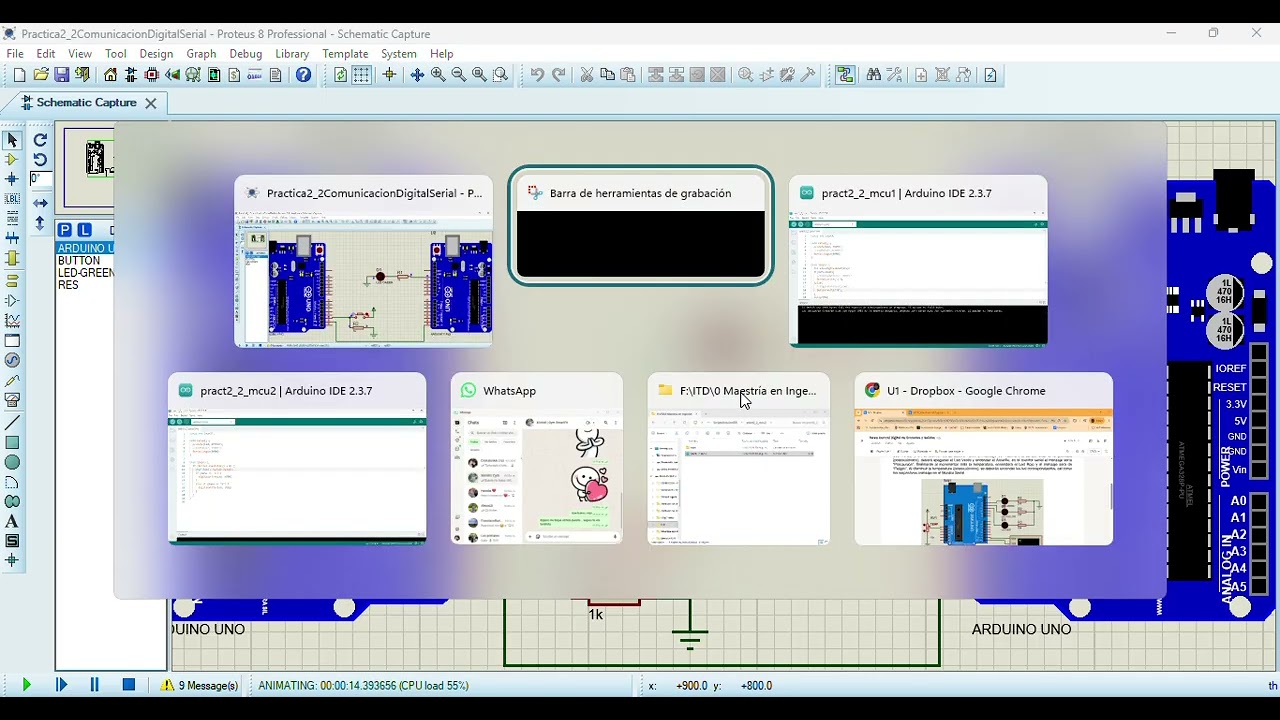Select the Terminals Mode tool
Viewport: 1280px width, 720px height.
click(x=12, y=280)
